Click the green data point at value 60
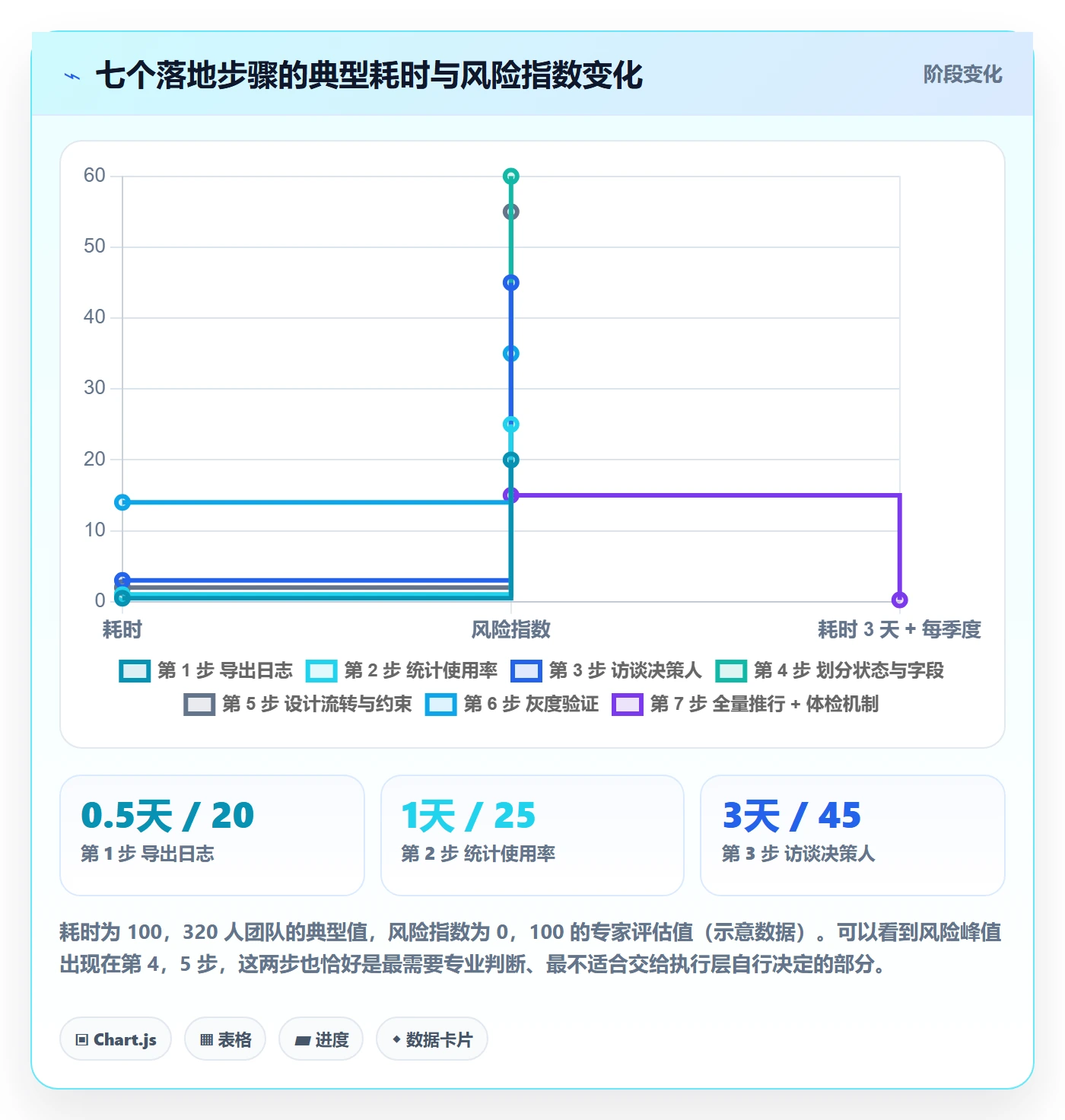 511,177
